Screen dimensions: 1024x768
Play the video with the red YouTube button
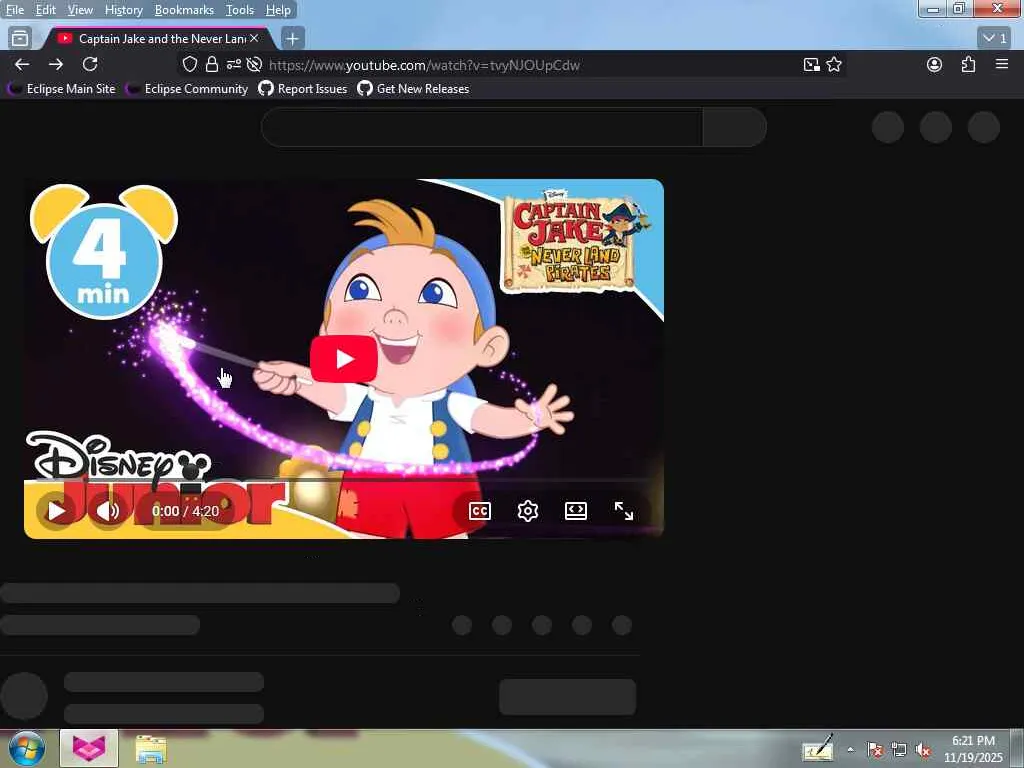click(x=344, y=359)
